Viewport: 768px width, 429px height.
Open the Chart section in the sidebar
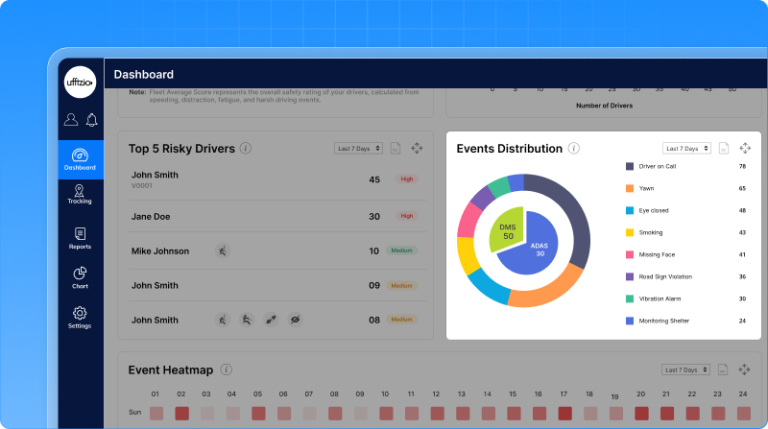(x=79, y=278)
